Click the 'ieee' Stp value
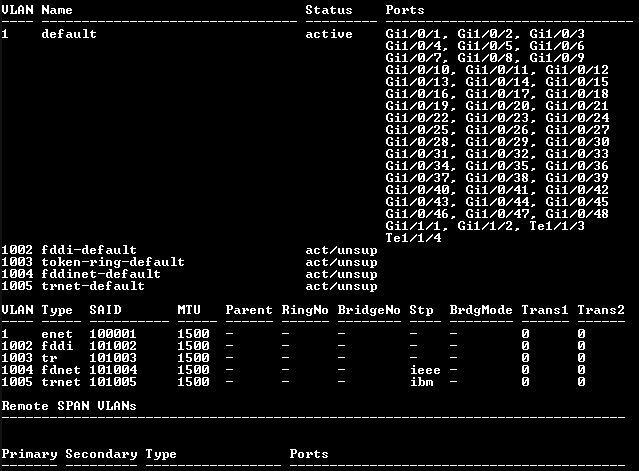Screen dimensions: 639x471 click(x=425, y=370)
